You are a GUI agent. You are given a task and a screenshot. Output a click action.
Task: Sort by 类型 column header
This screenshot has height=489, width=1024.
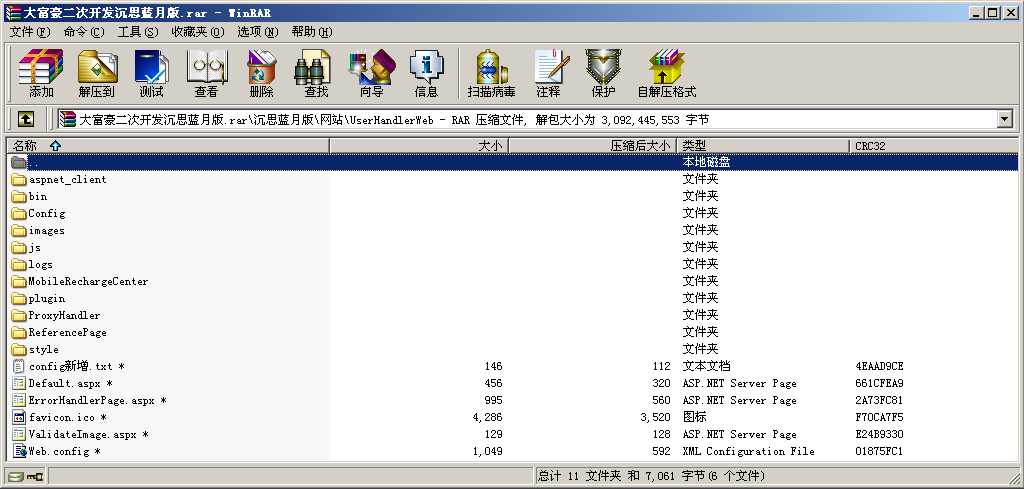[x=763, y=146]
